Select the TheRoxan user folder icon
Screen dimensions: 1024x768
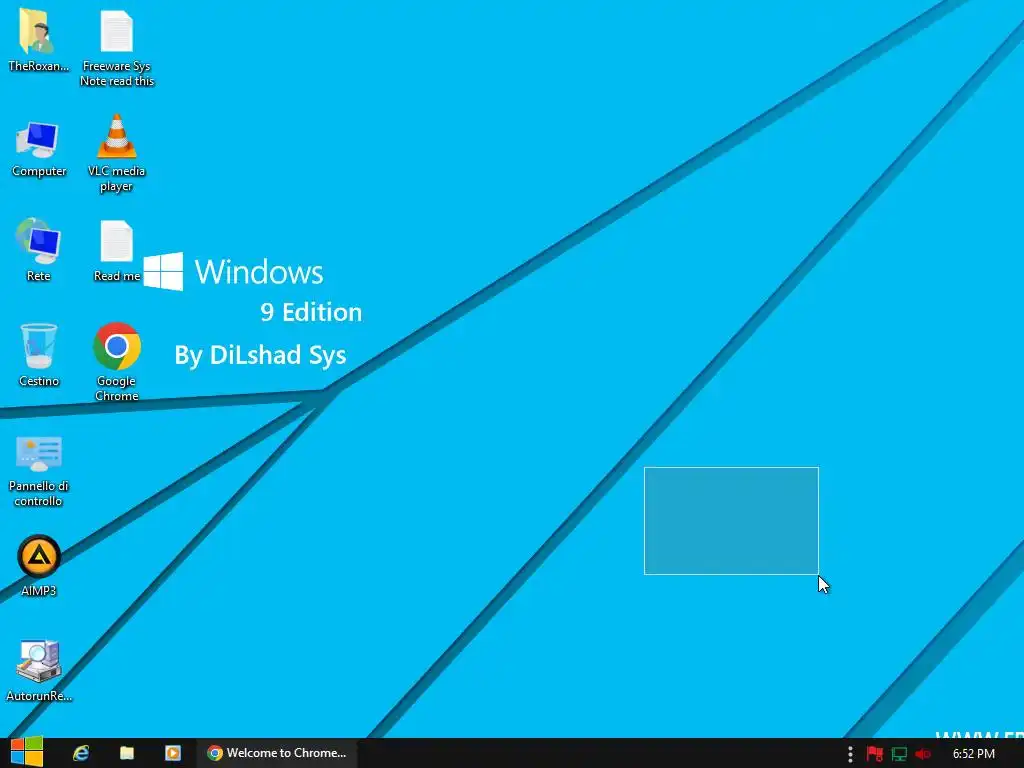pos(38,40)
